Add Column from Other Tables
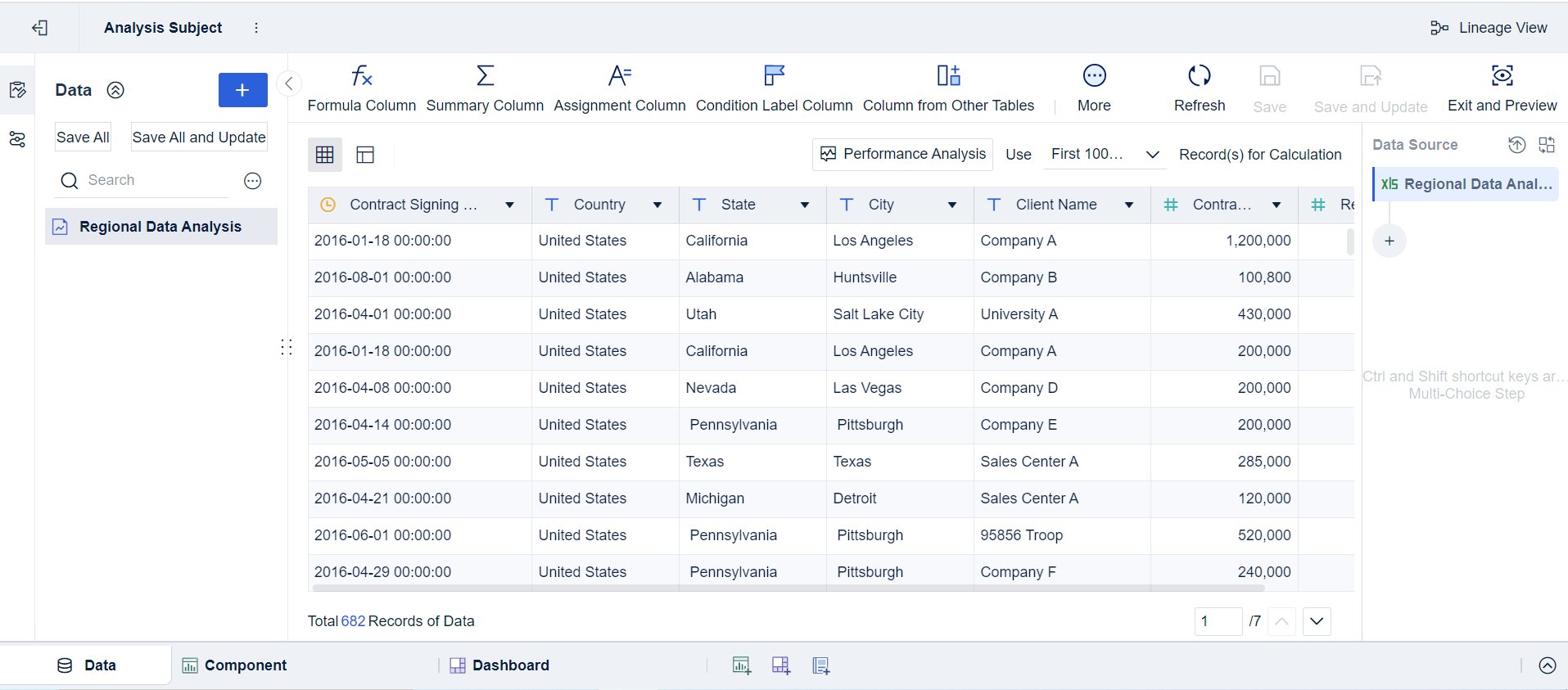1568x690 pixels. click(948, 76)
